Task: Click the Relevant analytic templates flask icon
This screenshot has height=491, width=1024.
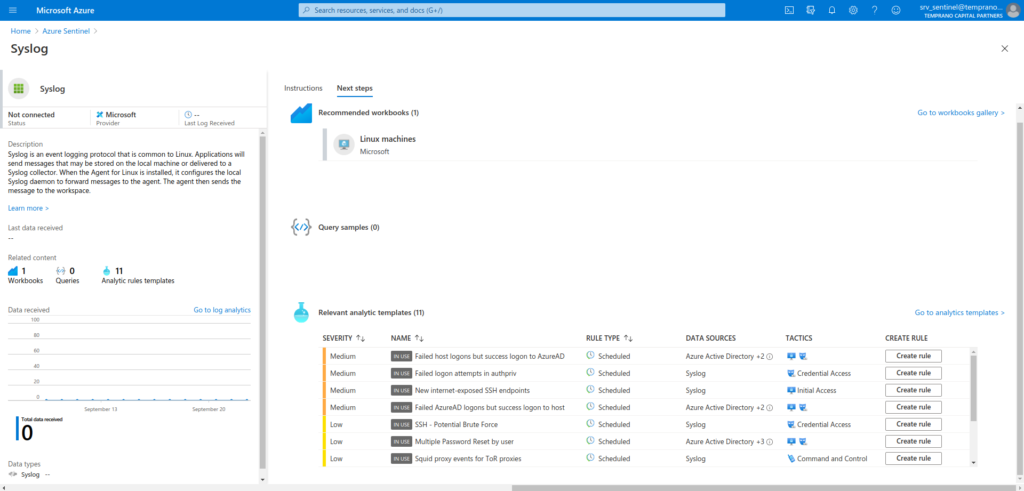Action: click(x=300, y=313)
